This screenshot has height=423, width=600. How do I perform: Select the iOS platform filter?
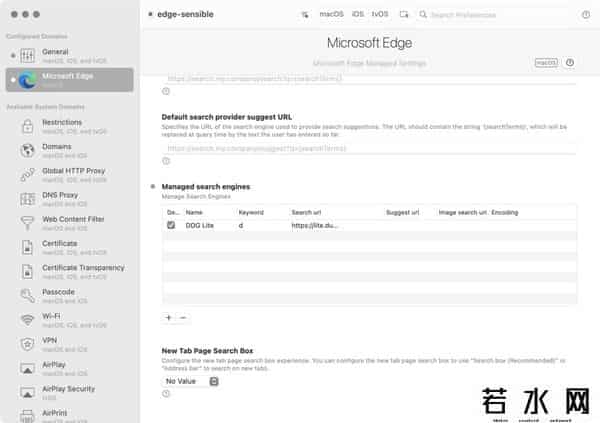[x=358, y=14]
